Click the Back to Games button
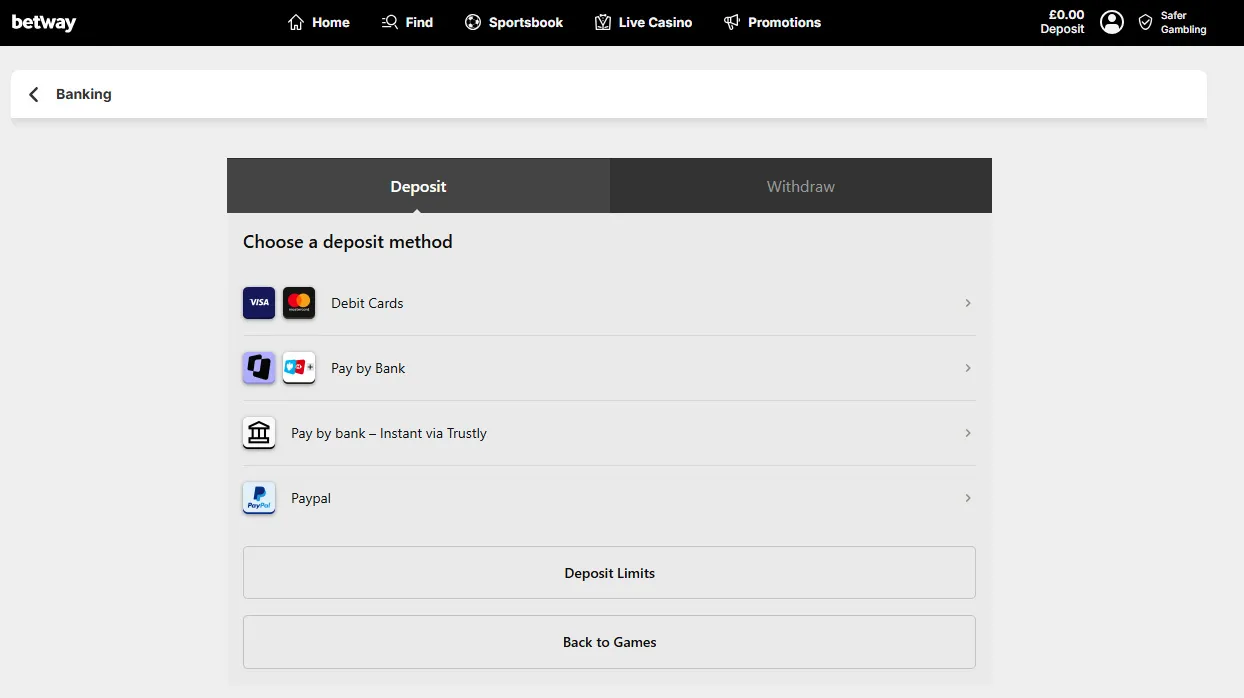The width and height of the screenshot is (1244, 698). (609, 641)
